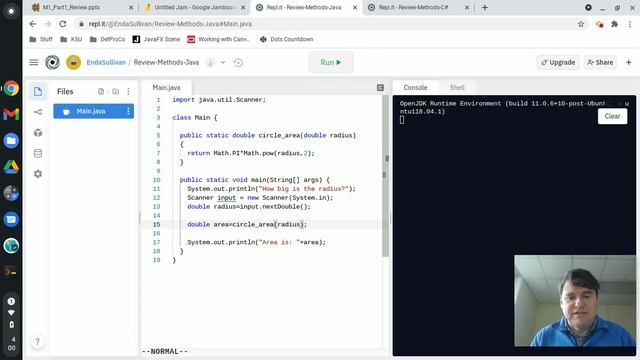This screenshot has width=640, height=360.
Task: Open the Files panel more options menu
Action: coord(128,91)
